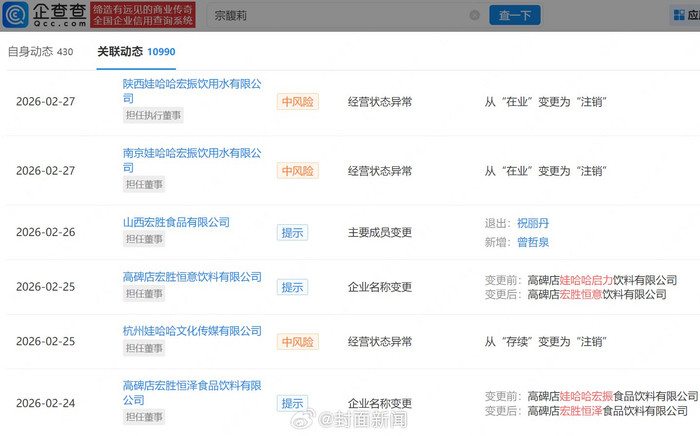Image resolution: width=700 pixels, height=436 pixels.
Task: Open 陕西娃哈哈宏振饮用水有限公司 company link
Action: 192,91
